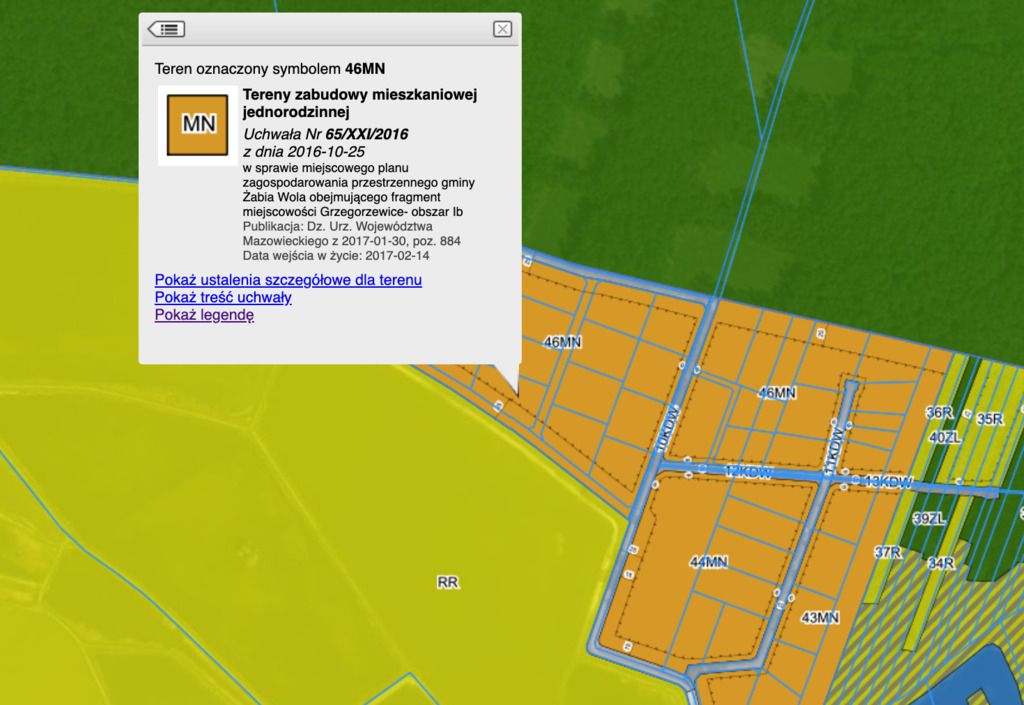Select the 34R parcel label
Image resolution: width=1024 pixels, height=705 pixels.
pyautogui.click(x=940, y=564)
